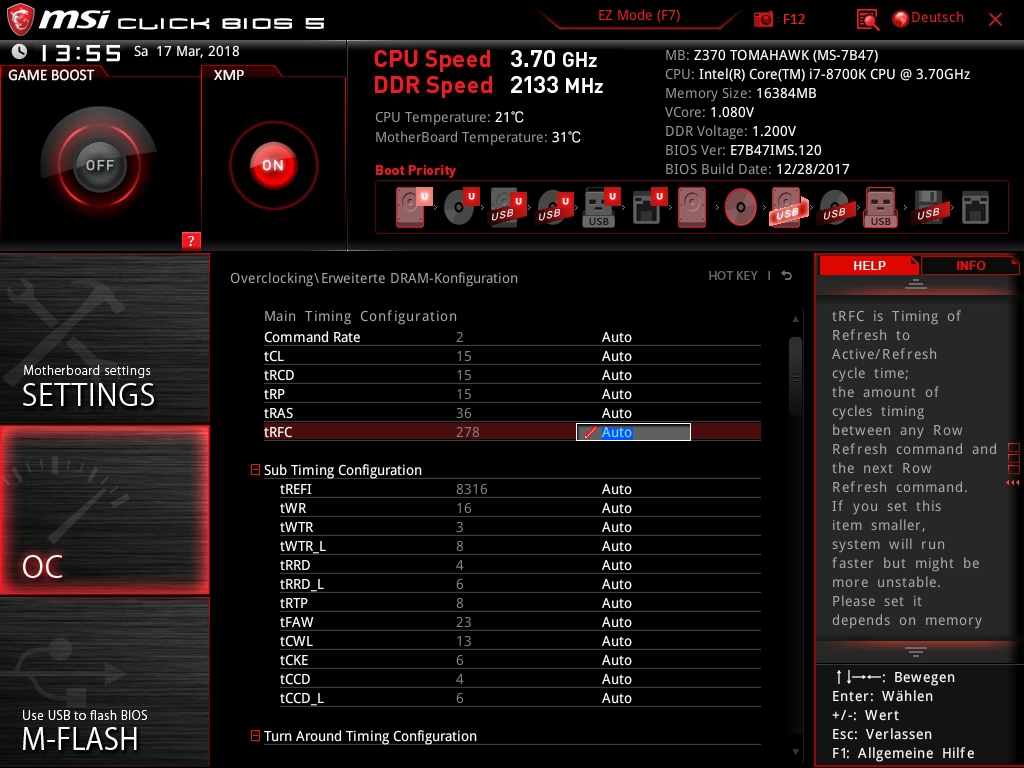Open the Command Rate Auto value

click(616, 337)
